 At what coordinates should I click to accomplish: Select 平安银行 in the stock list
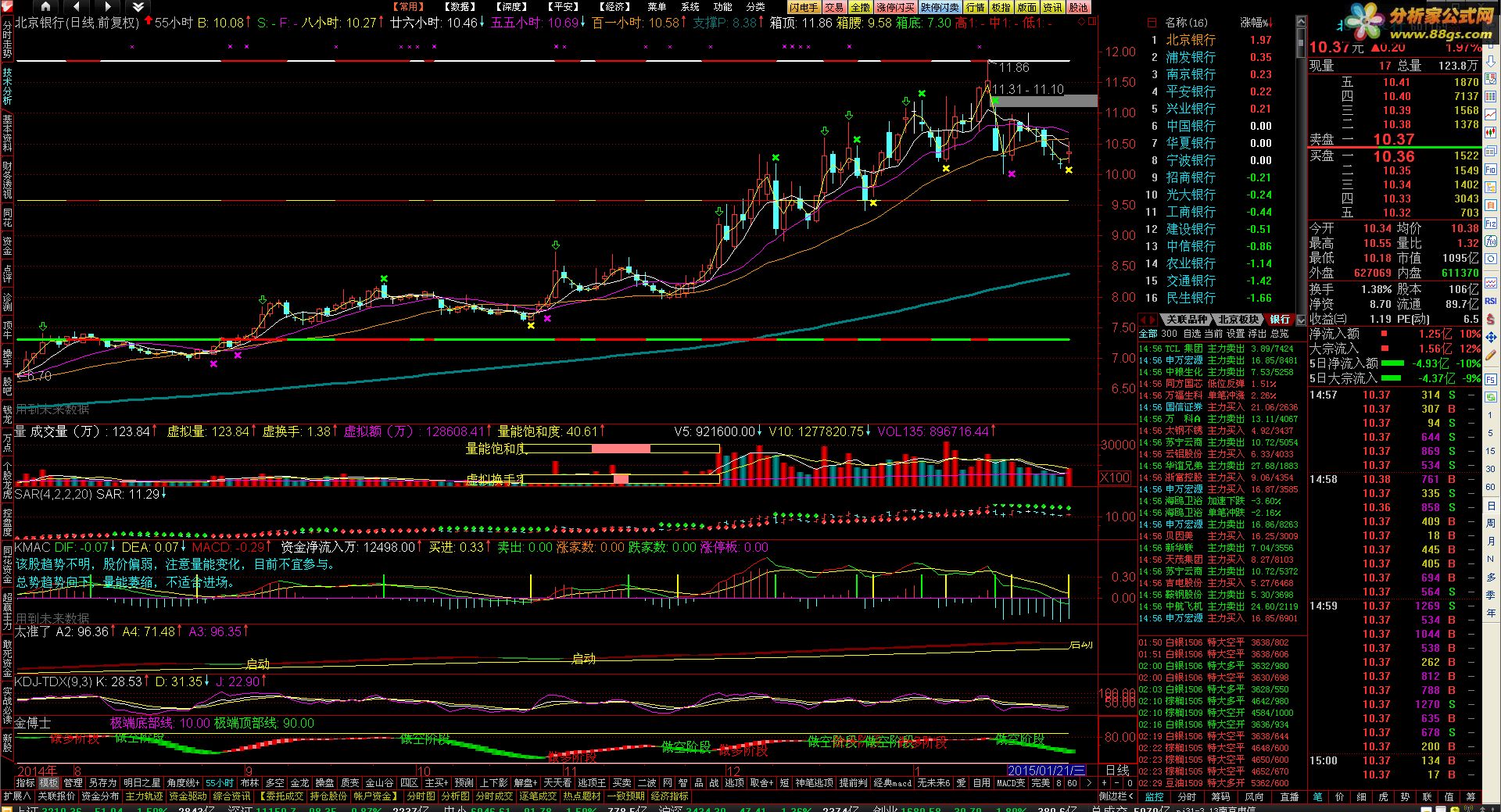click(x=1191, y=91)
